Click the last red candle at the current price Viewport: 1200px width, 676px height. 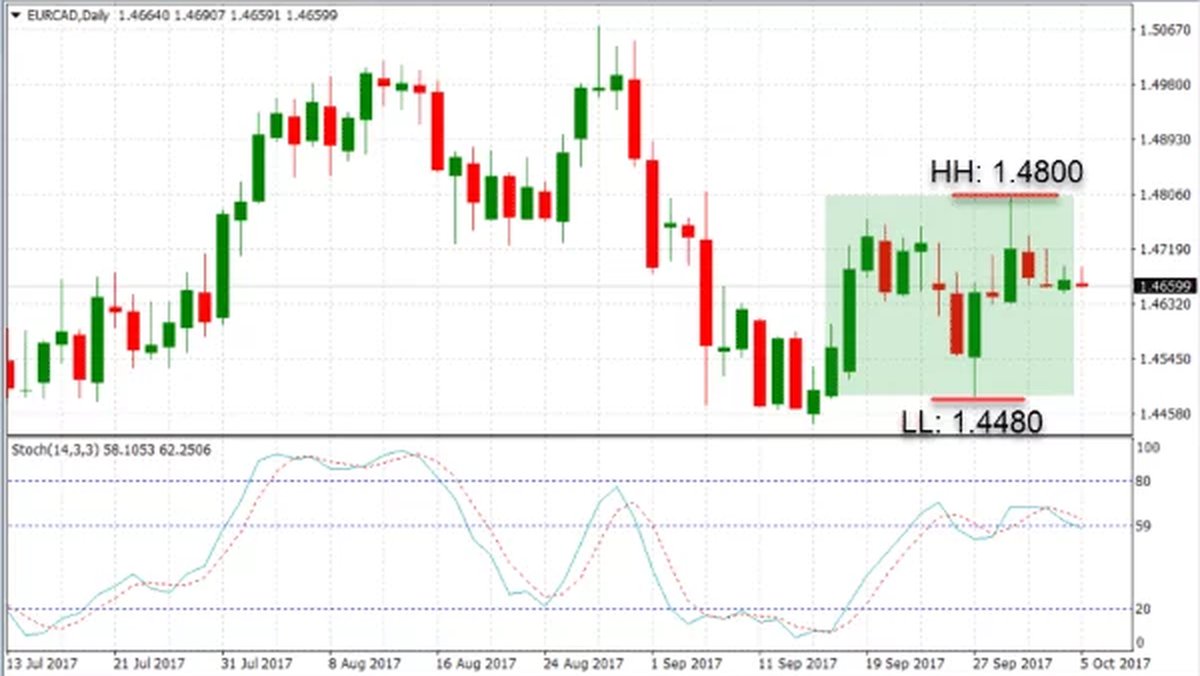pyautogui.click(x=1082, y=285)
